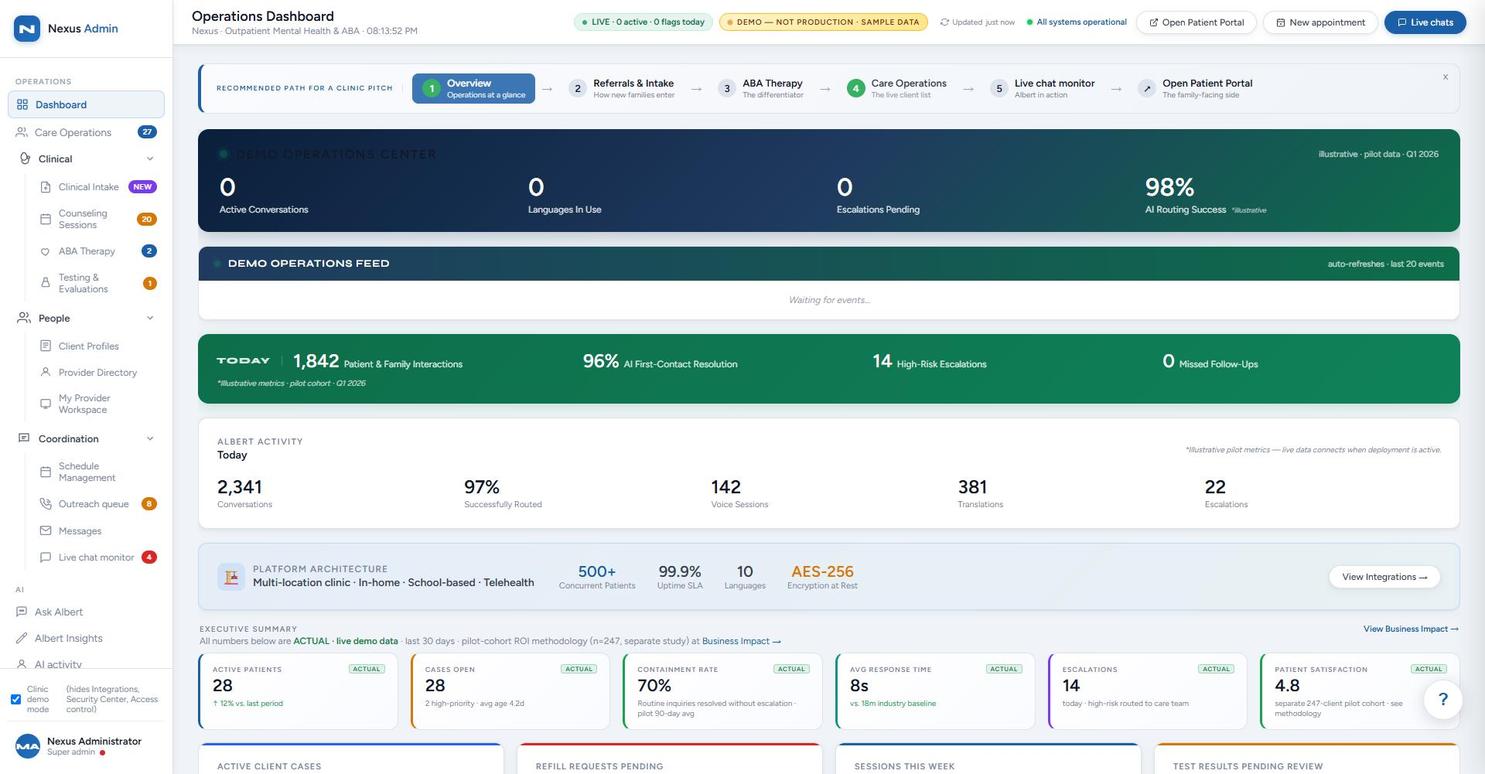The height and width of the screenshot is (774, 1485).
Task: Open Provider Directory in sidebar
Action: (98, 372)
